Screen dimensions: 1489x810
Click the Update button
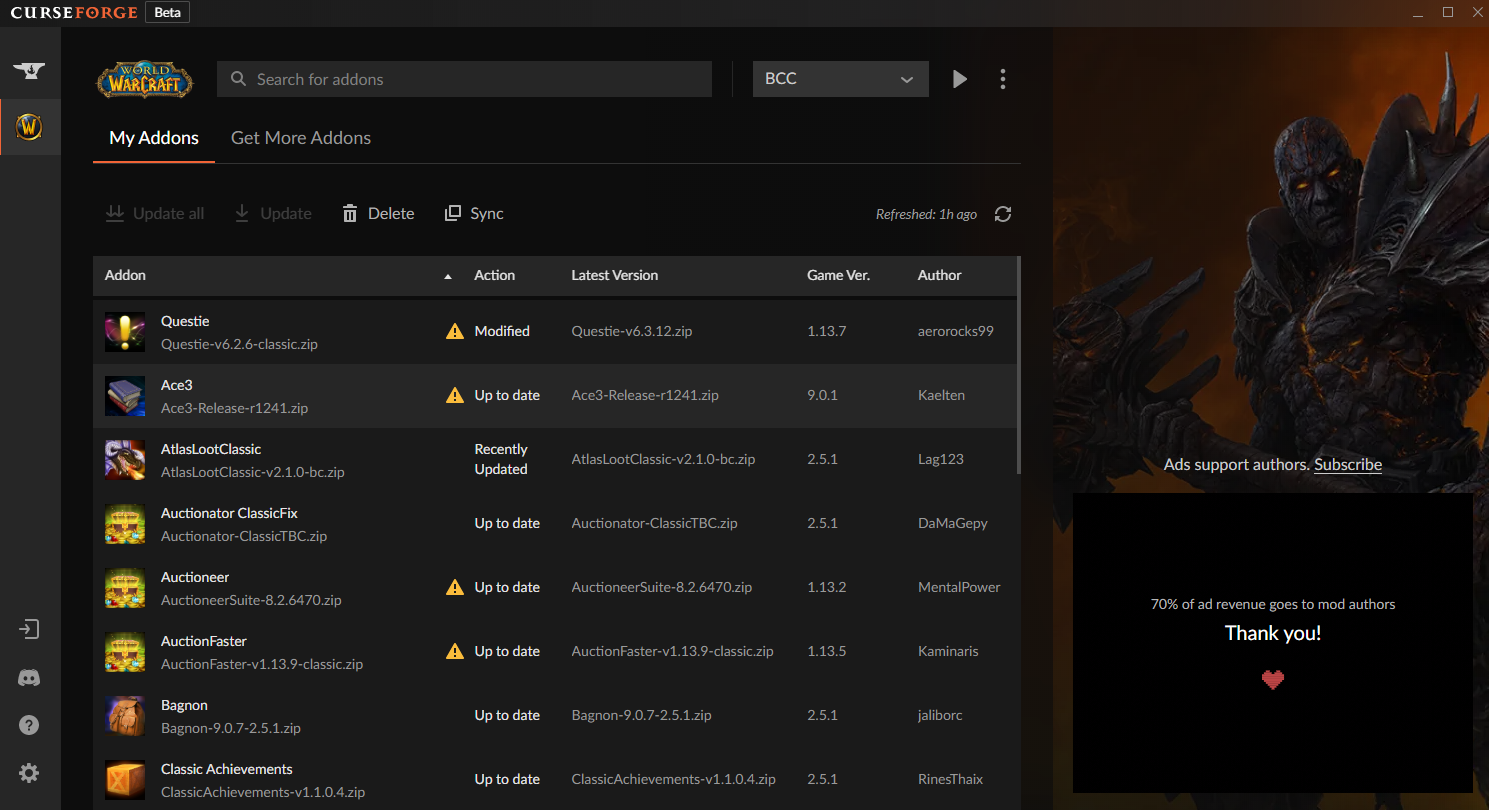(272, 213)
